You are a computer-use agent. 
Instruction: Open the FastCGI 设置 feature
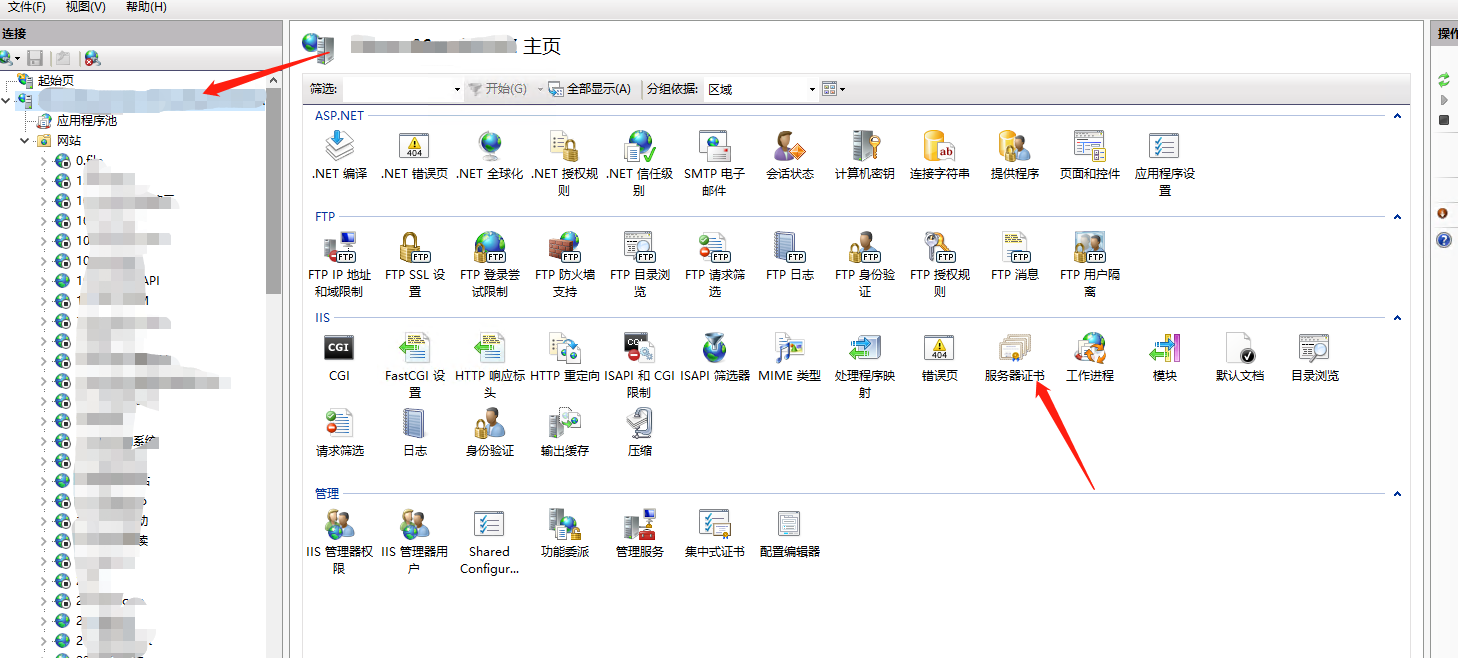pyautogui.click(x=415, y=366)
